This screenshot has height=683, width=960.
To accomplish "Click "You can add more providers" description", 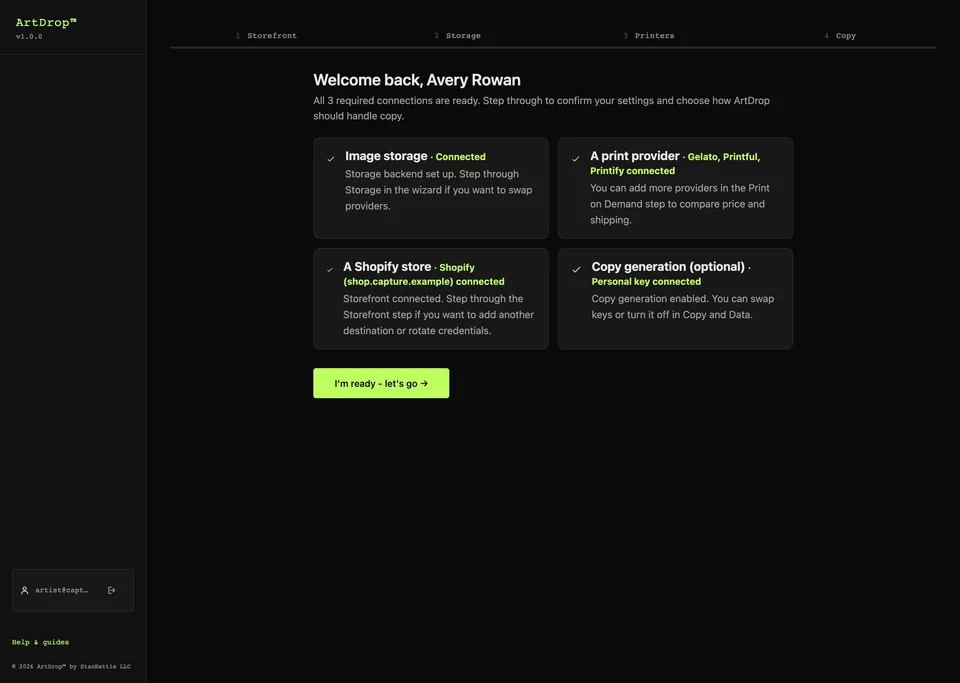I will click(x=680, y=204).
